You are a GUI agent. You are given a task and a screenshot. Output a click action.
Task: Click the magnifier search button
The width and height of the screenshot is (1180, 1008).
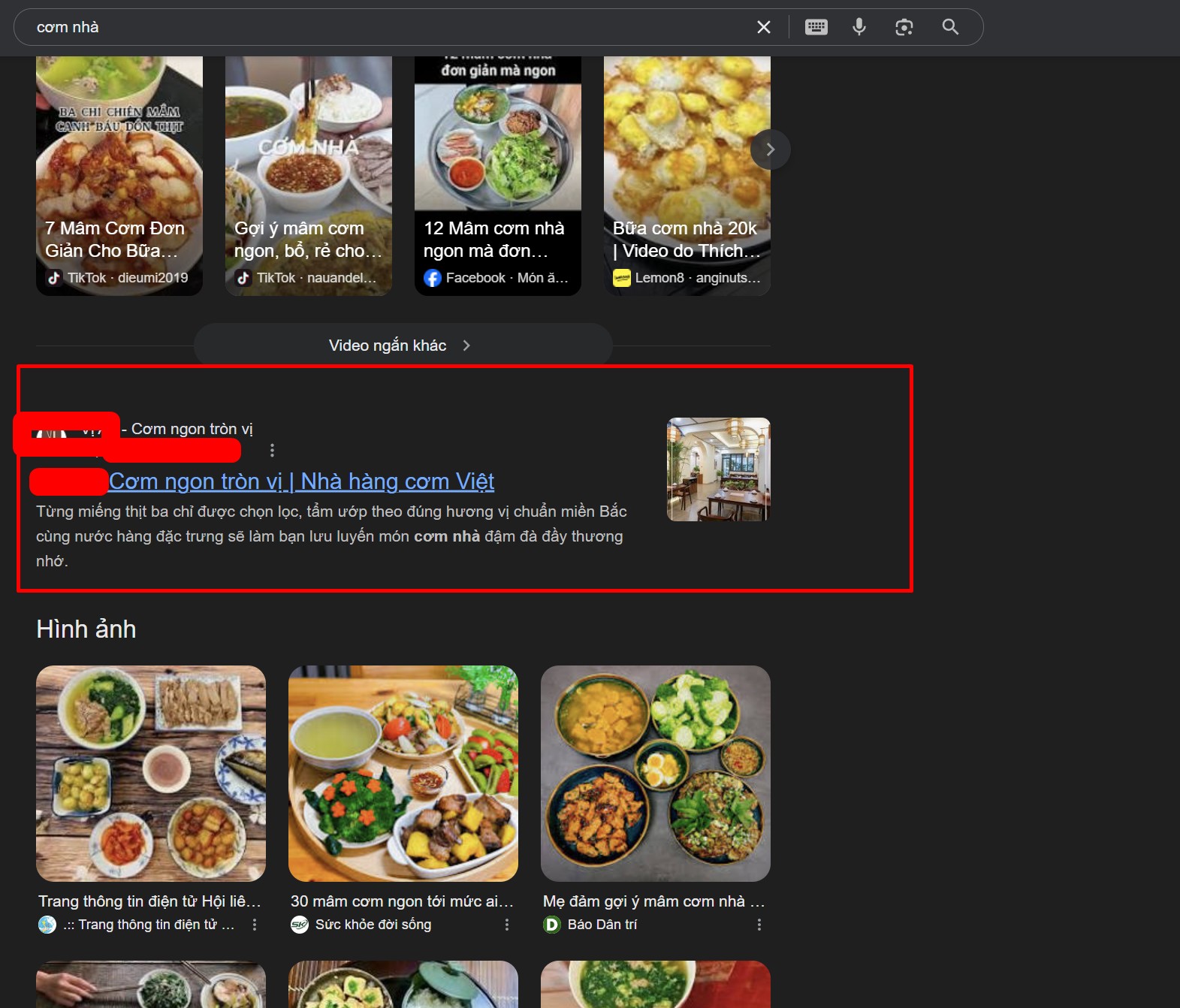[950, 27]
